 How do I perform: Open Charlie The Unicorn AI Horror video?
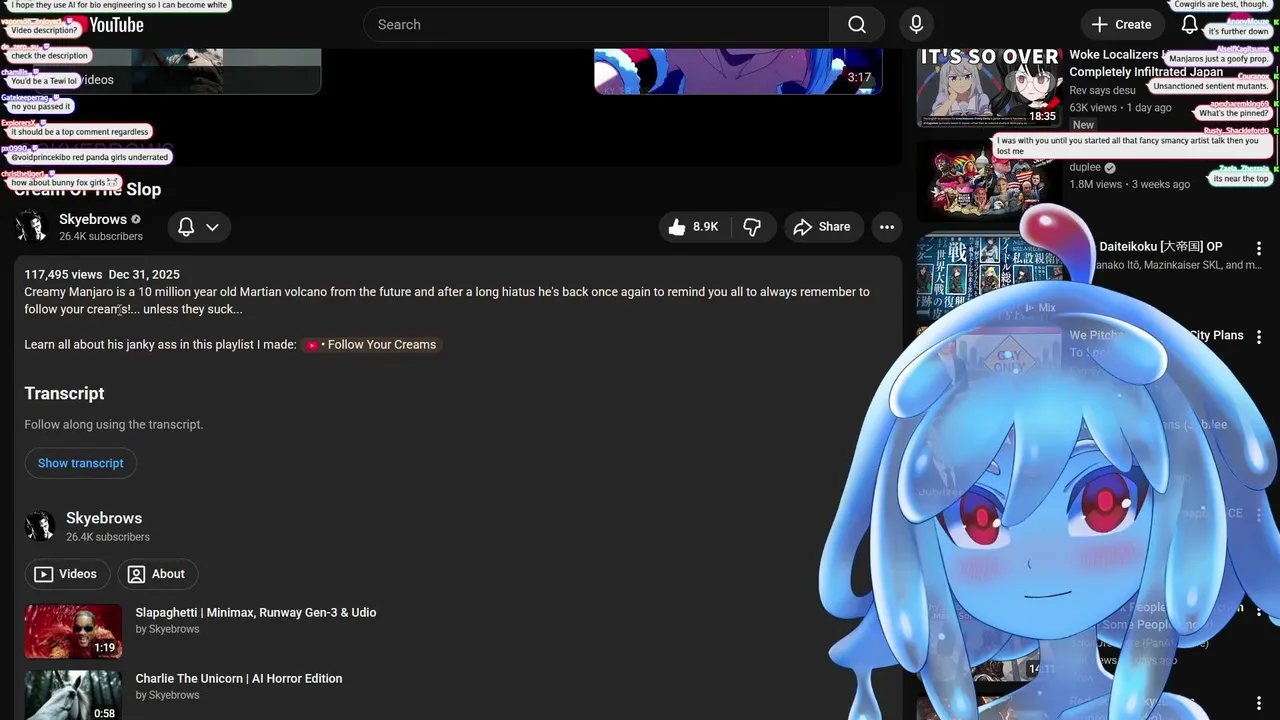(239, 678)
